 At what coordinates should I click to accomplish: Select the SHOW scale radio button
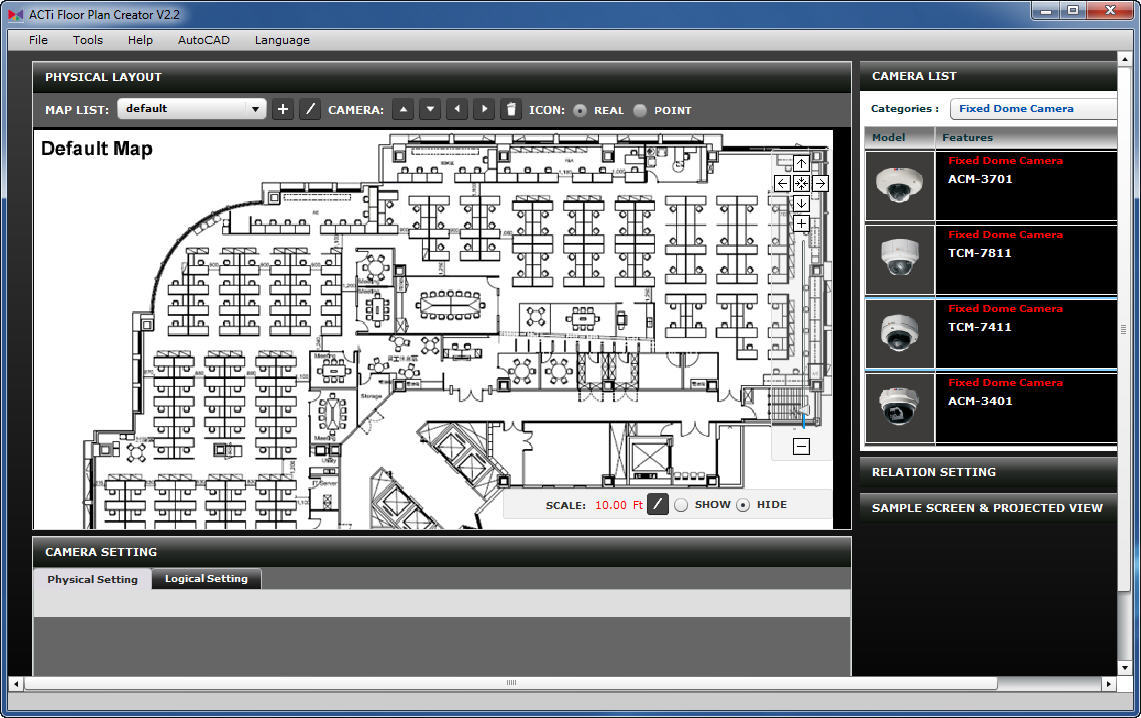point(681,505)
